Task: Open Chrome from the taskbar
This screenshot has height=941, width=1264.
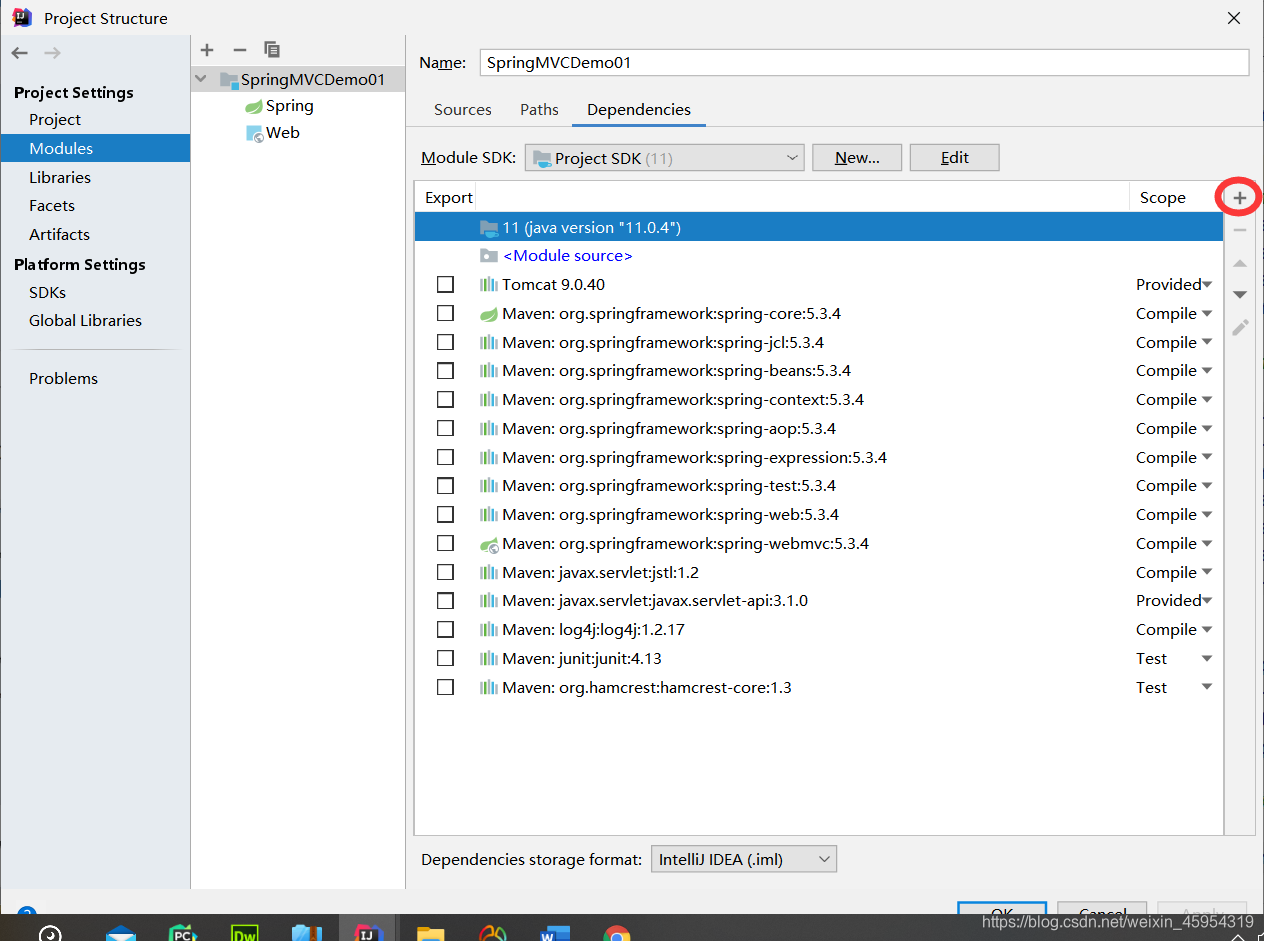Action: [x=616, y=933]
